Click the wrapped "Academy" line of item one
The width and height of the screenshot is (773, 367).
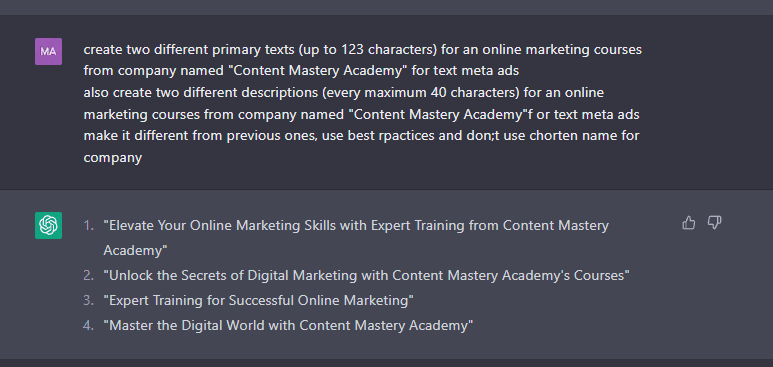click(x=136, y=251)
